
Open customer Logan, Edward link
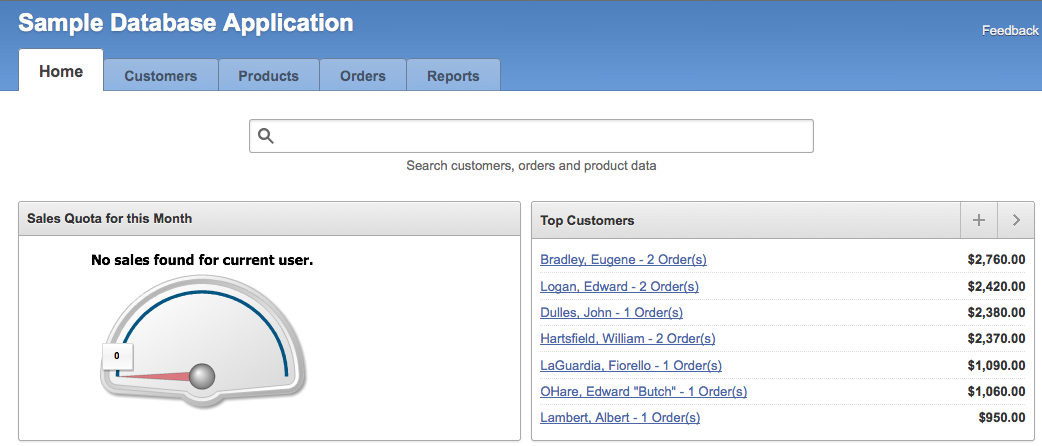(x=619, y=287)
